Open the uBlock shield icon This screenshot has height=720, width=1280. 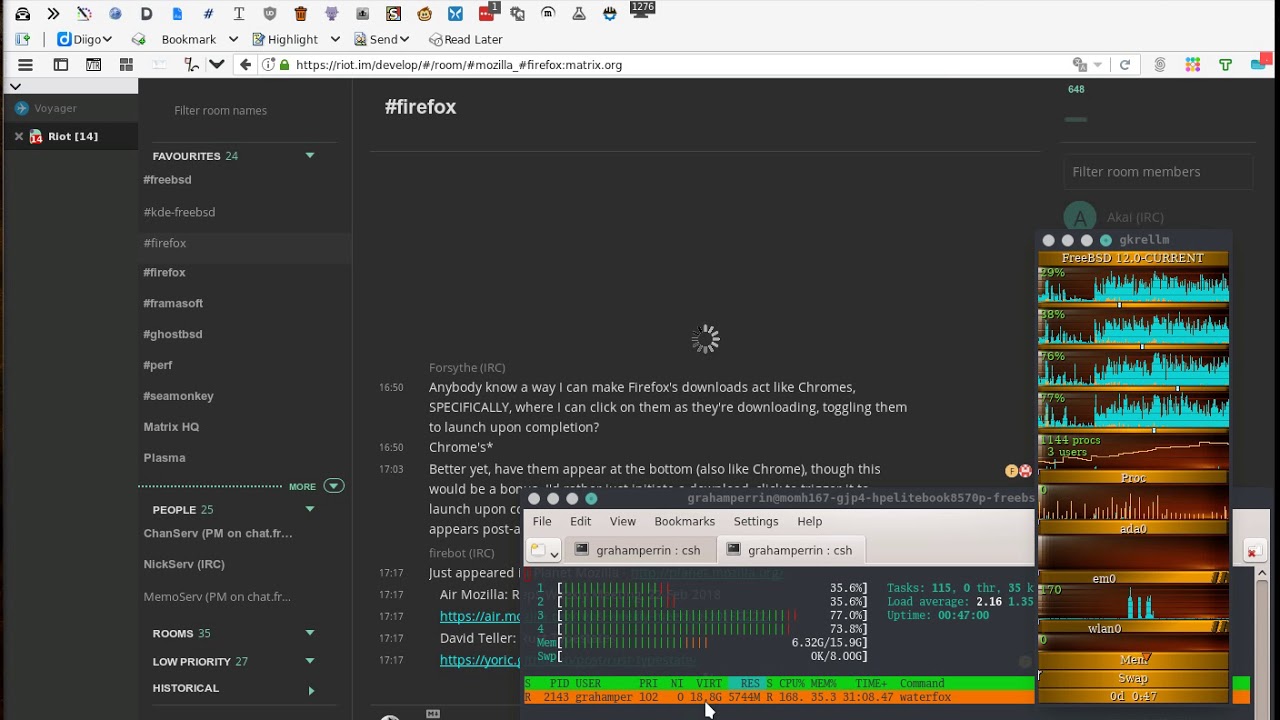[270, 14]
